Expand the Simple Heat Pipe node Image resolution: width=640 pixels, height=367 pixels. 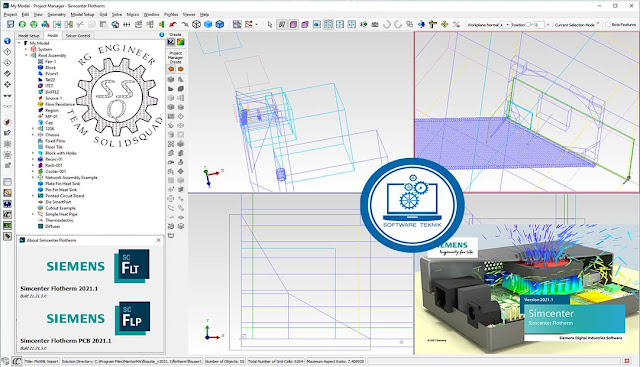coord(33,214)
